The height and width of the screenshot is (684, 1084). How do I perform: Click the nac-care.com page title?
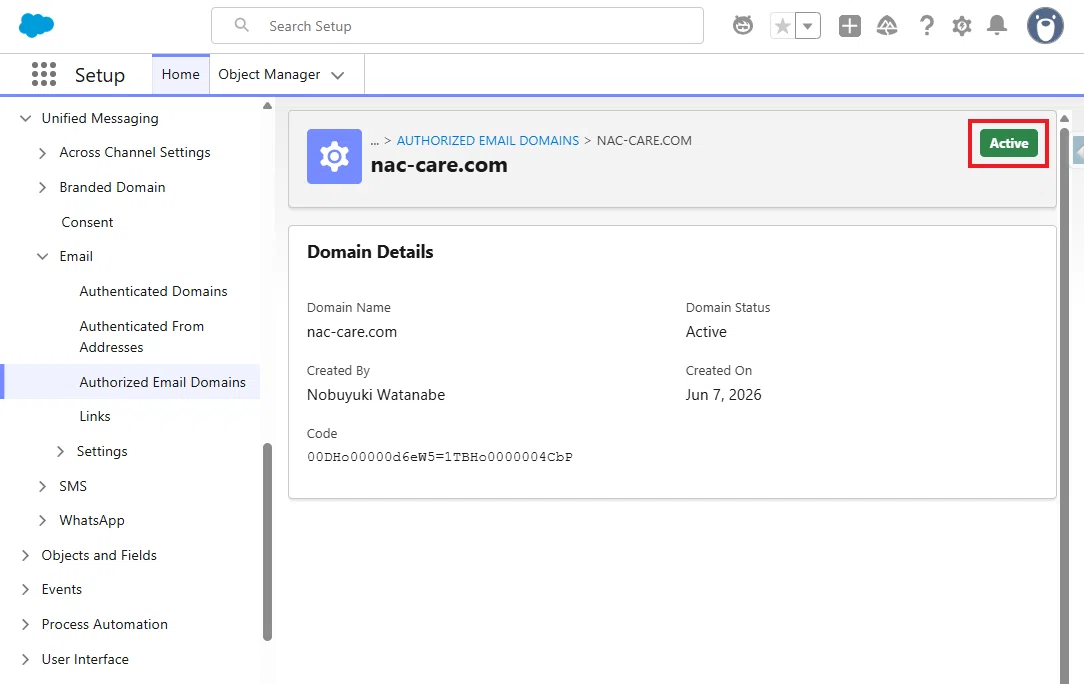click(x=439, y=165)
